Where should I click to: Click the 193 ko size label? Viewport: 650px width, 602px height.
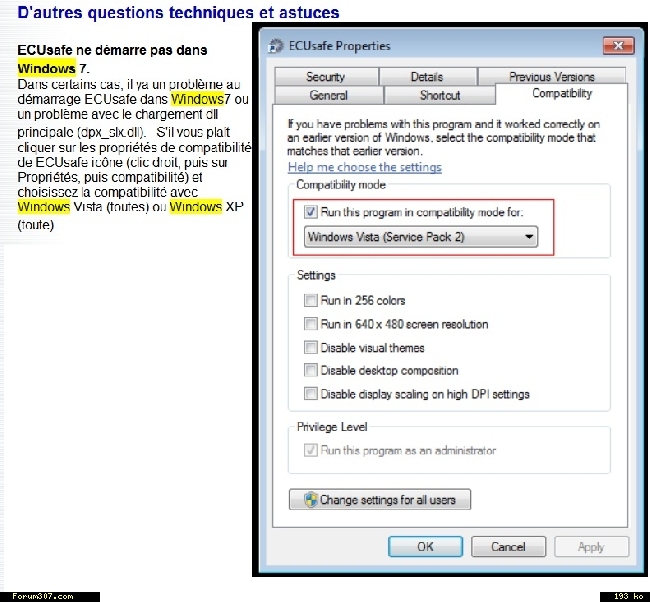[628, 596]
